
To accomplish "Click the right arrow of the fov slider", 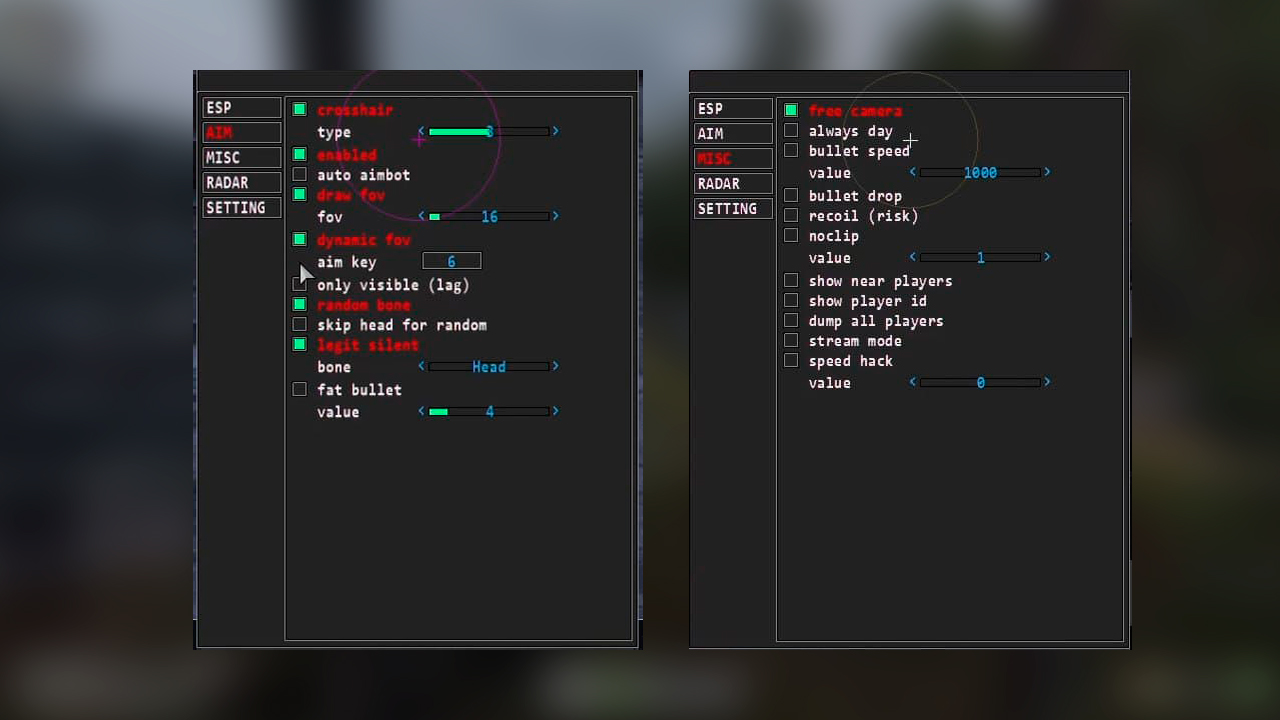I will coord(556,217).
